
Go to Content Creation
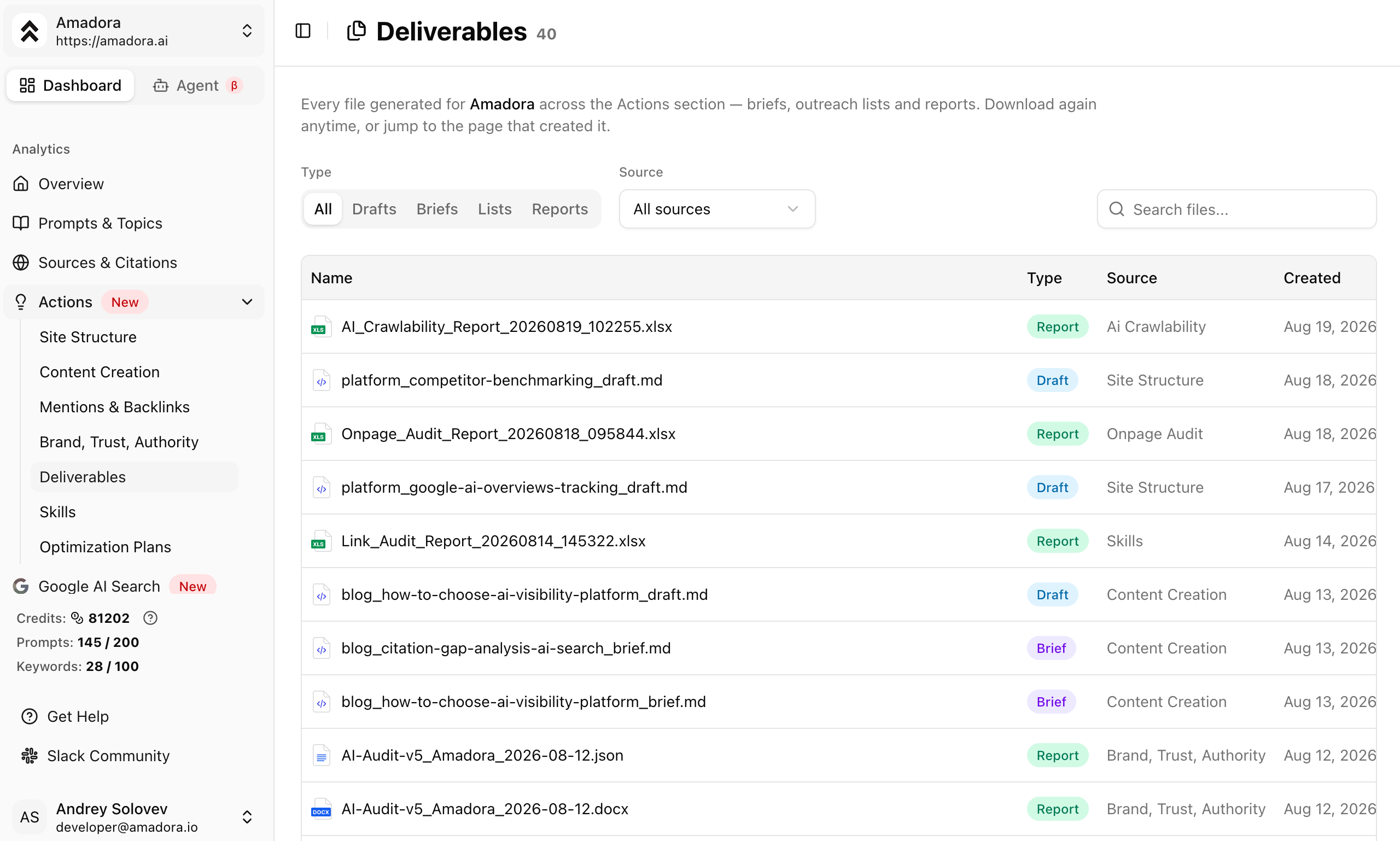coord(135,372)
